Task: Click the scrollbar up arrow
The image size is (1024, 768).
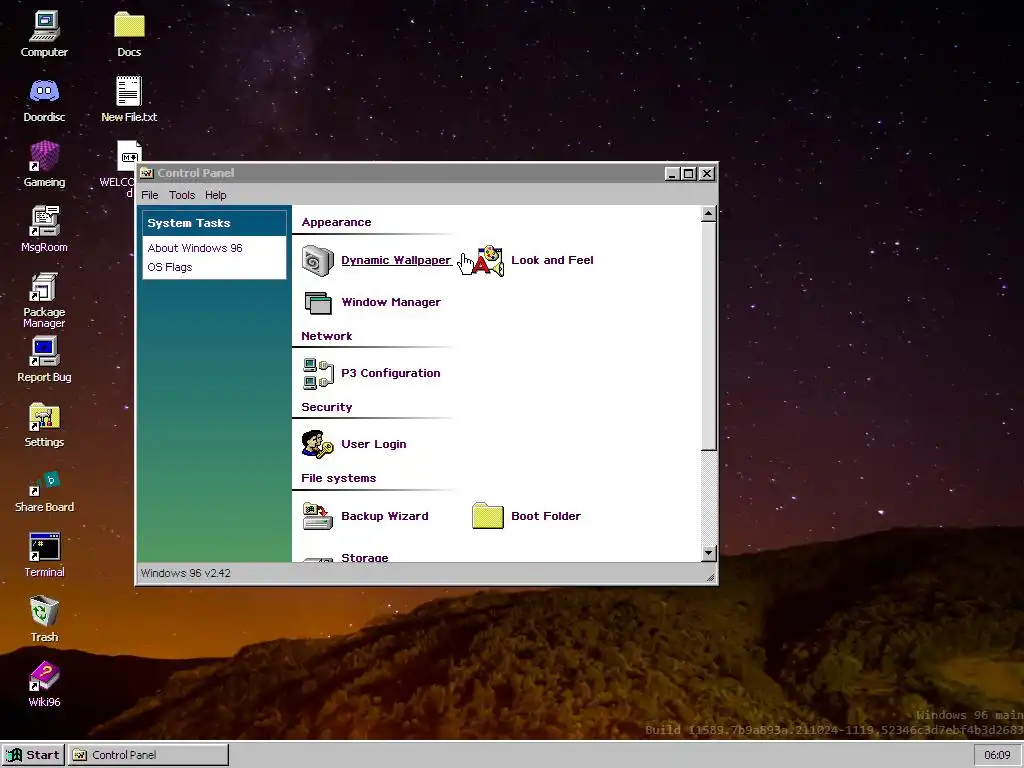Action: click(709, 214)
